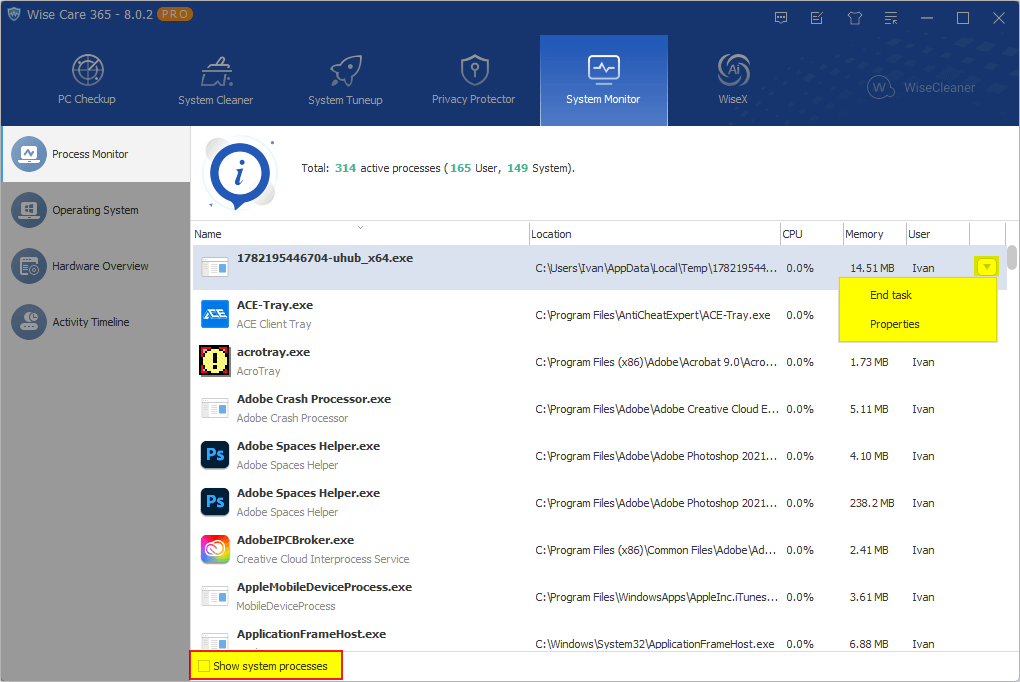Select Hardware Overview in the sidebar
Image resolution: width=1020 pixels, height=682 pixels.
click(x=96, y=266)
